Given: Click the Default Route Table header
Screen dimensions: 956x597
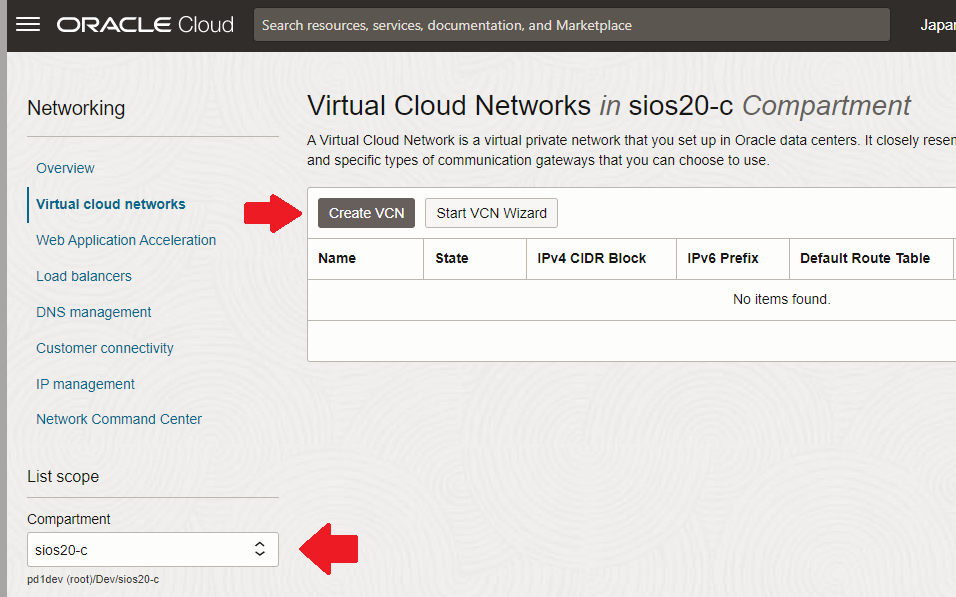Looking at the screenshot, I should click(865, 259).
